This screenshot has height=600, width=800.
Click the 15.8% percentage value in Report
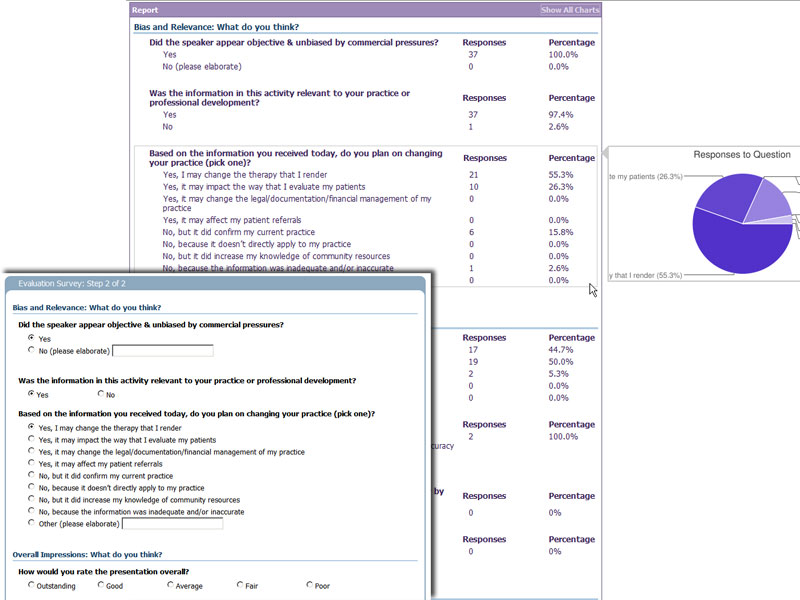click(561, 232)
